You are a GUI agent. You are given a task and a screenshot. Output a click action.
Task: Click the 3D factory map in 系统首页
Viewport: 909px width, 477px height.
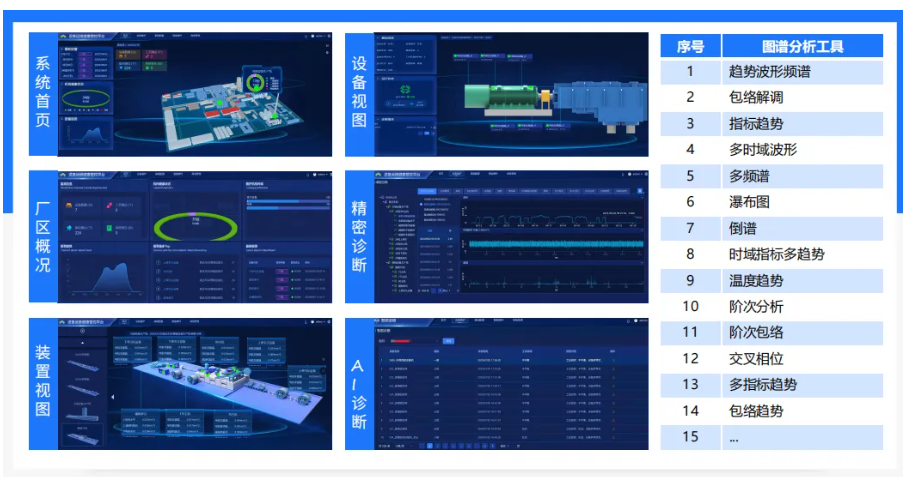coord(232,110)
